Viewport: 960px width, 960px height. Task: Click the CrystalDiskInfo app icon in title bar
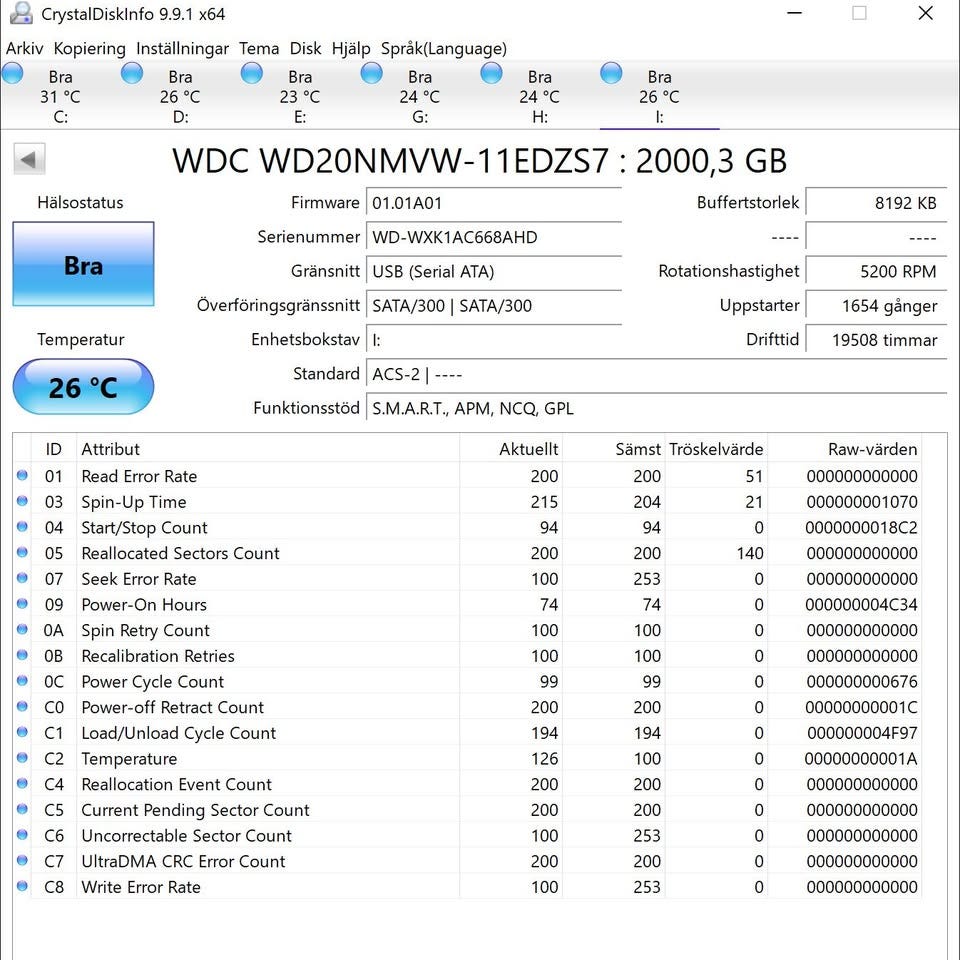(x=21, y=13)
